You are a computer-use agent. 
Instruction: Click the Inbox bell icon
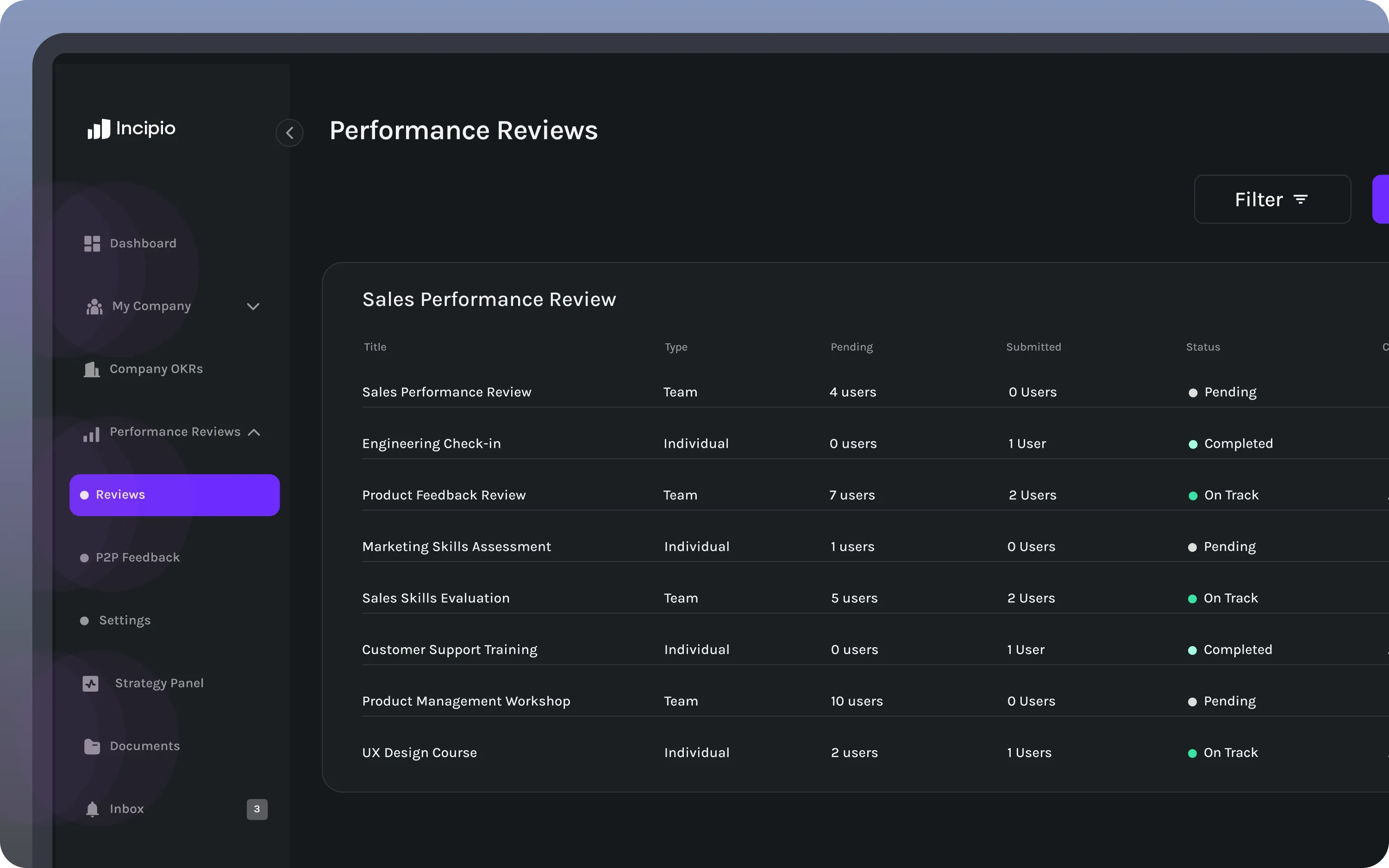pyautogui.click(x=92, y=809)
